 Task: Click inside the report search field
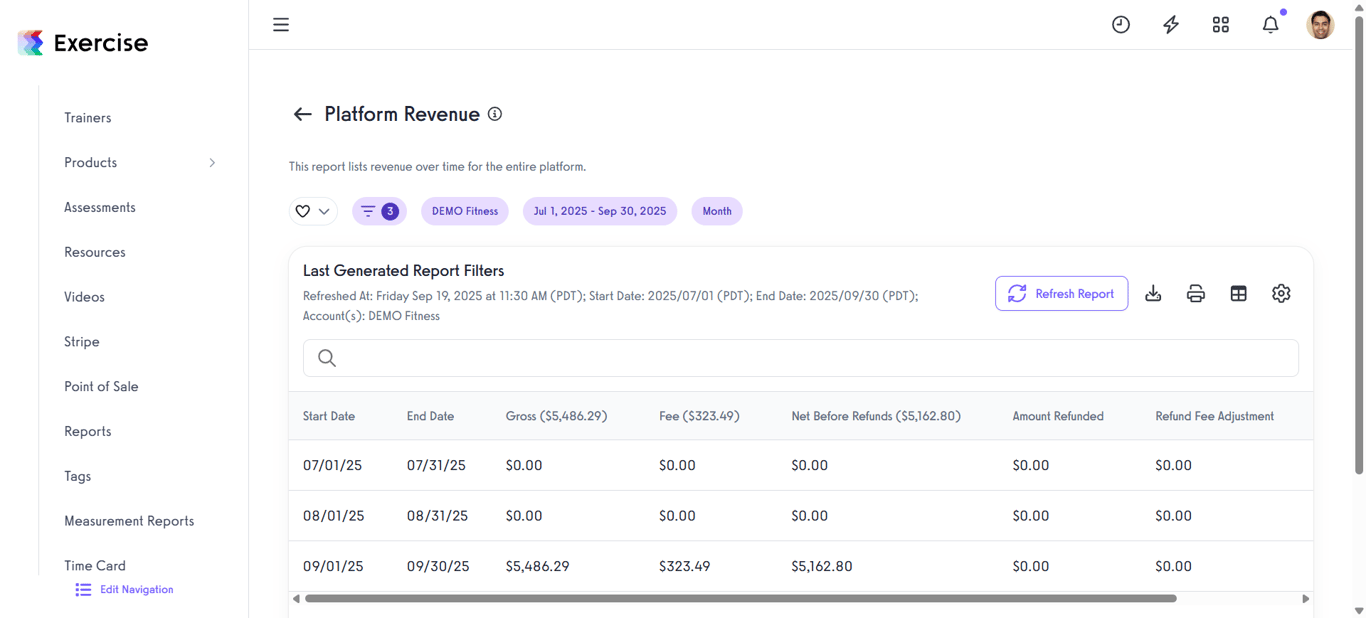click(700, 358)
